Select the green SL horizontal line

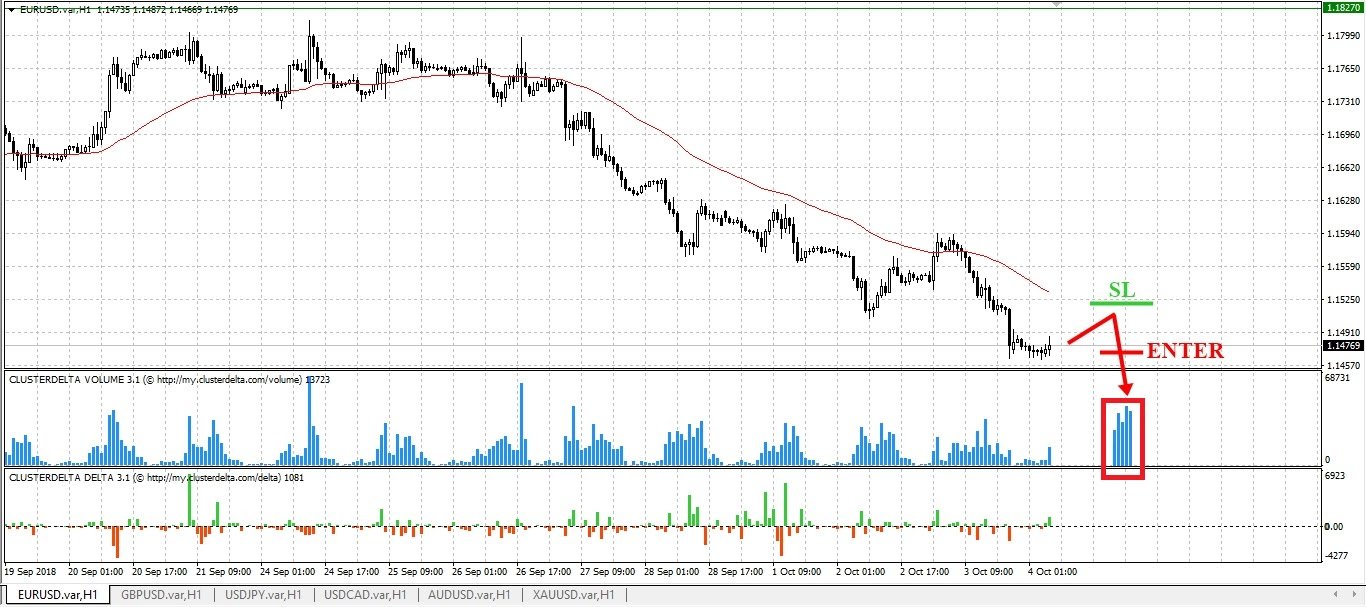pyautogui.click(x=1122, y=303)
